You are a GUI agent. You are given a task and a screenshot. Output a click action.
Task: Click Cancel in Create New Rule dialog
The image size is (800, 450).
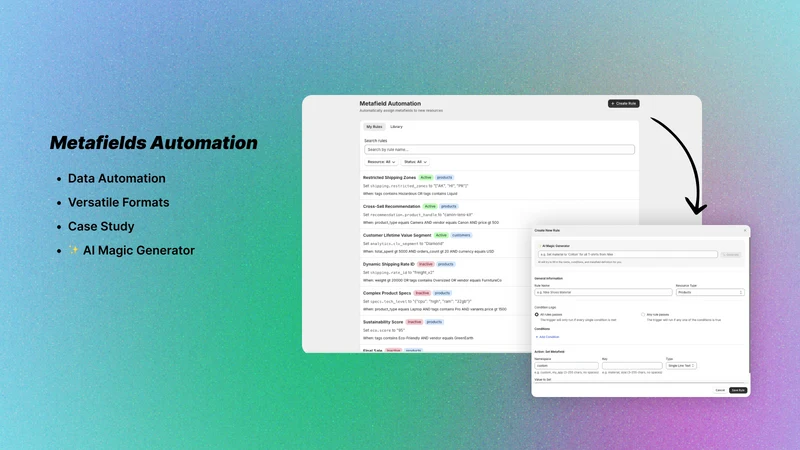pyautogui.click(x=720, y=390)
